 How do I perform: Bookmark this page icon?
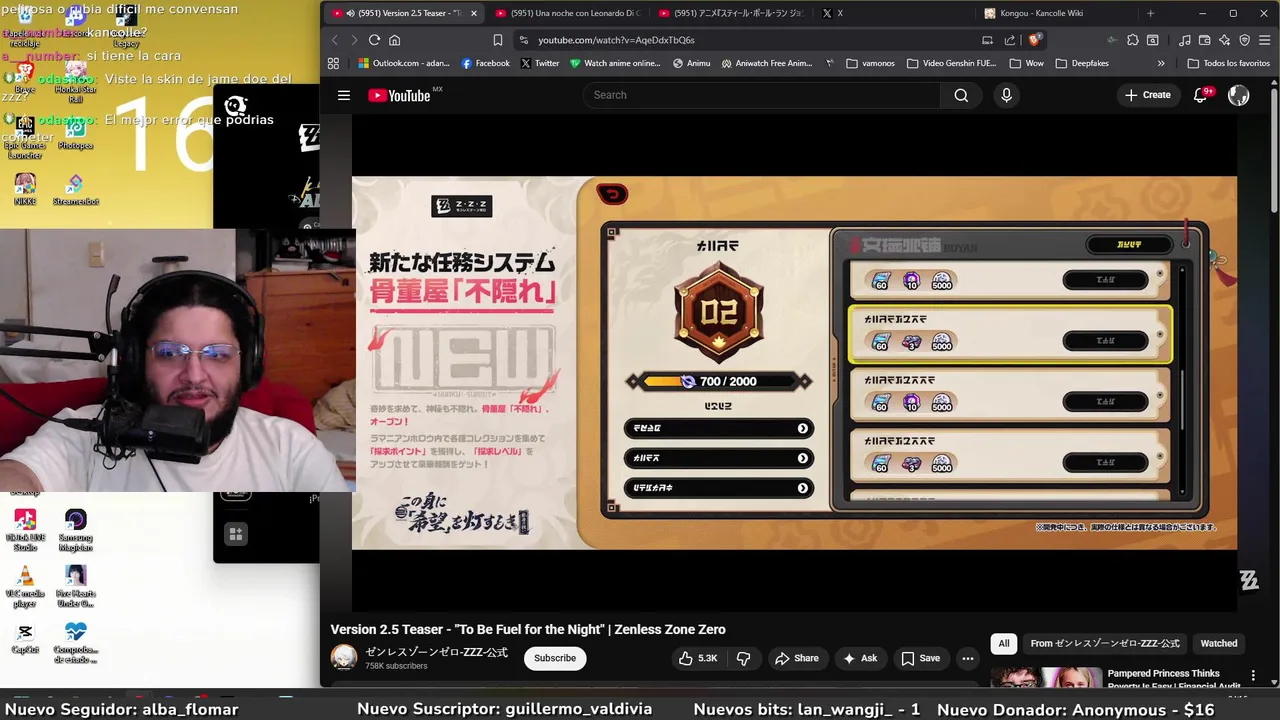[x=497, y=40]
